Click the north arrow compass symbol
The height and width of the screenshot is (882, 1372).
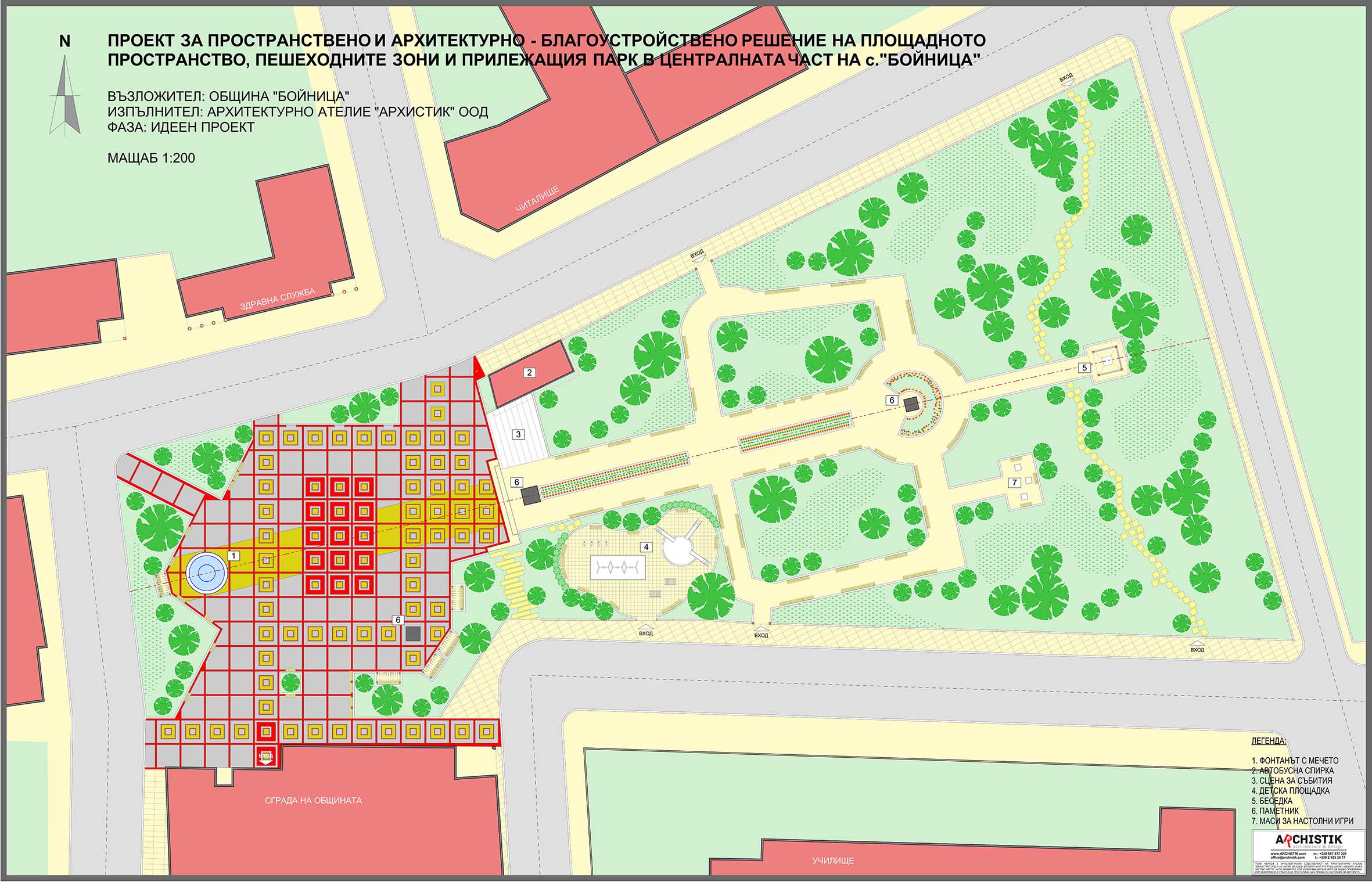(65, 94)
